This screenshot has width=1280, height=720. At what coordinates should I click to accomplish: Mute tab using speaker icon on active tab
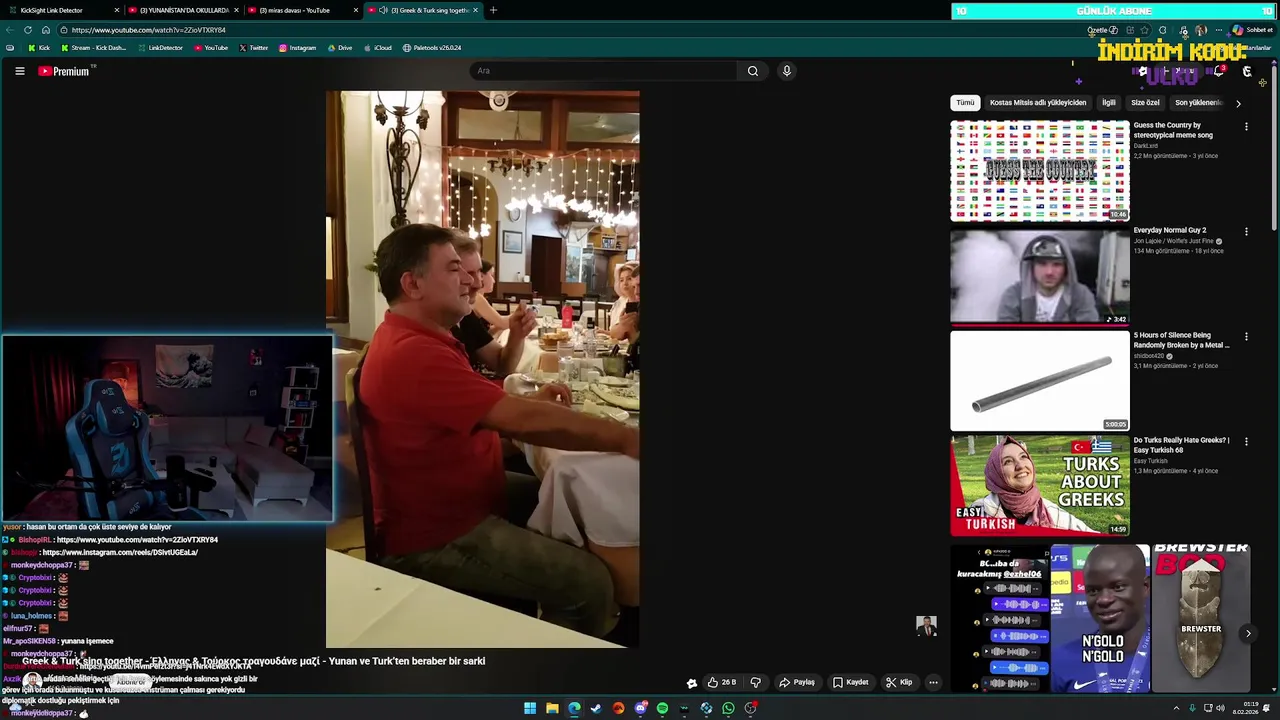coord(384,10)
